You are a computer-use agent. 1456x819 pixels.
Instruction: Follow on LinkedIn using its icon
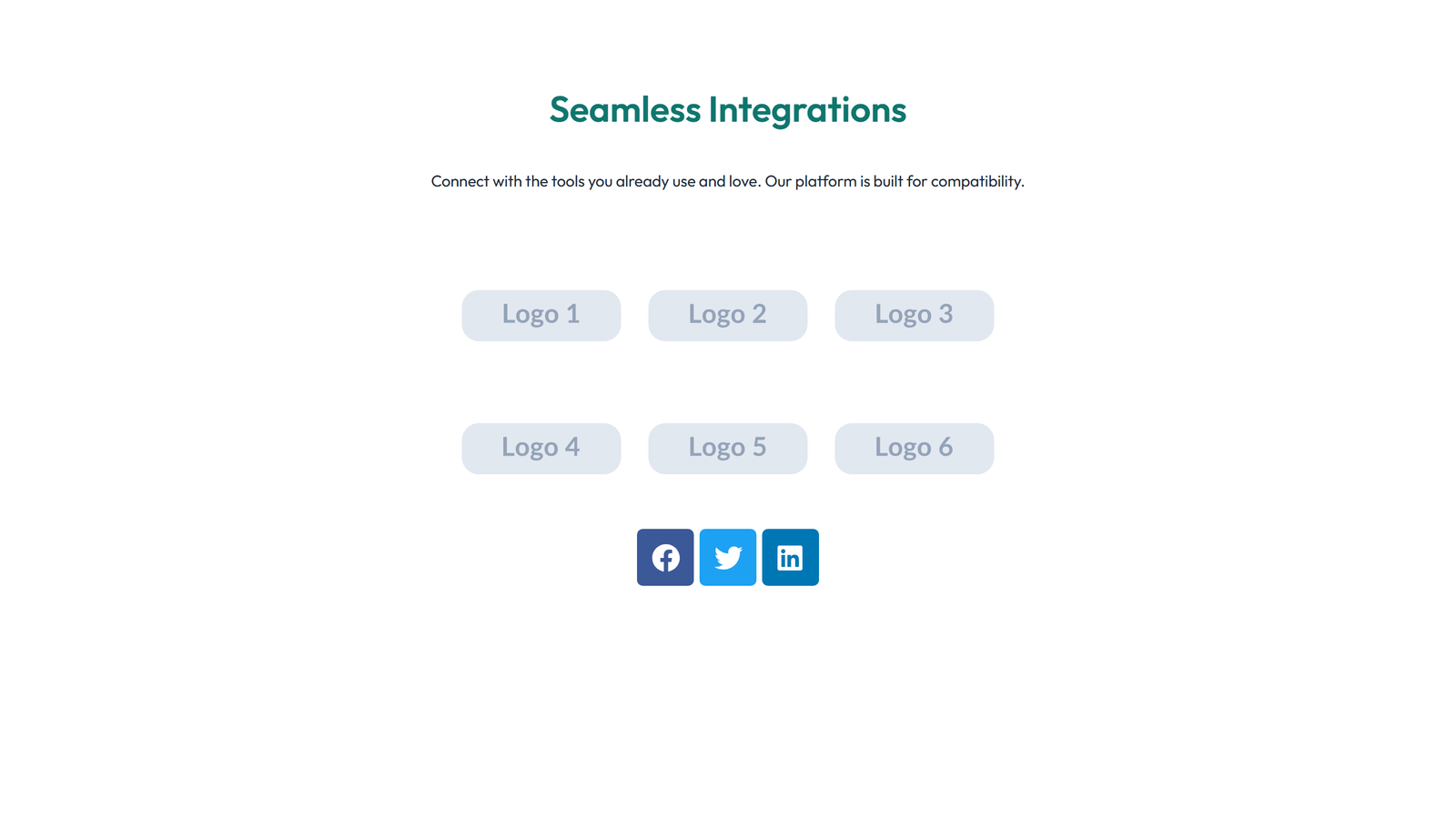[790, 557]
